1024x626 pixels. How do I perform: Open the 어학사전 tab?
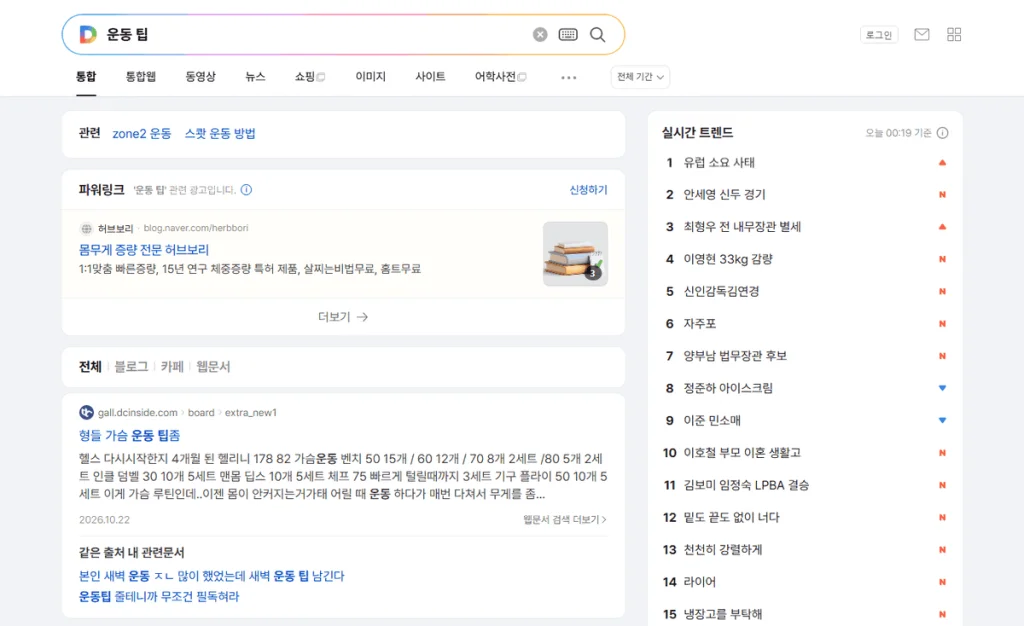(x=500, y=77)
